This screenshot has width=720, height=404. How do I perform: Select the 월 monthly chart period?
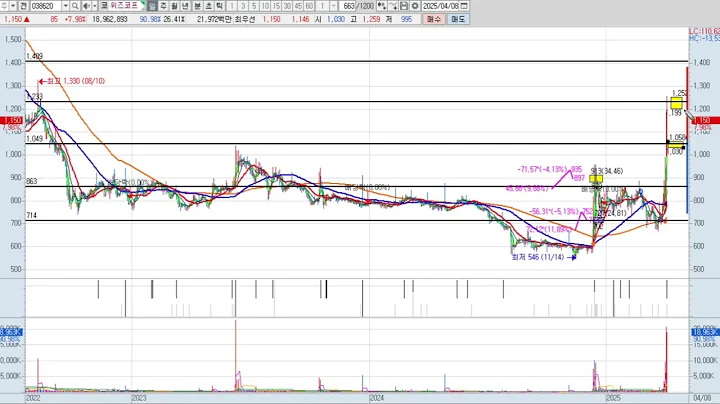point(174,6)
